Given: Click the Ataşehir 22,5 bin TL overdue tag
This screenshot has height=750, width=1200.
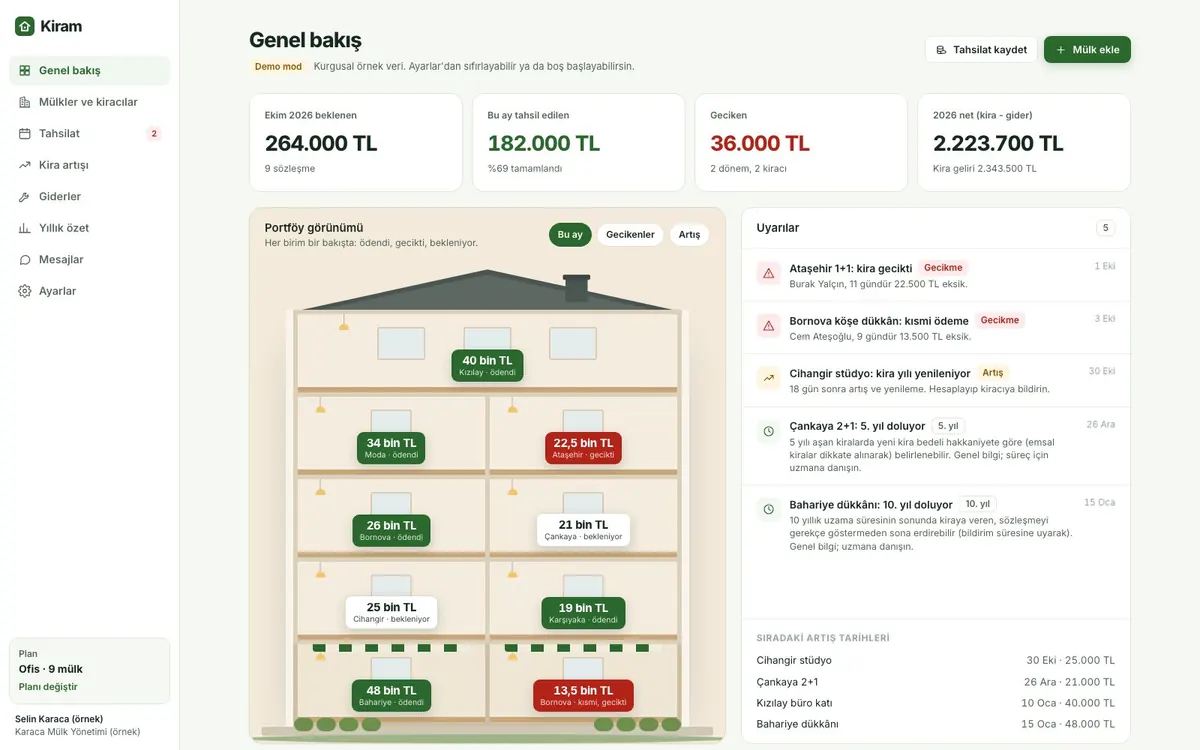Looking at the screenshot, I should [x=583, y=448].
